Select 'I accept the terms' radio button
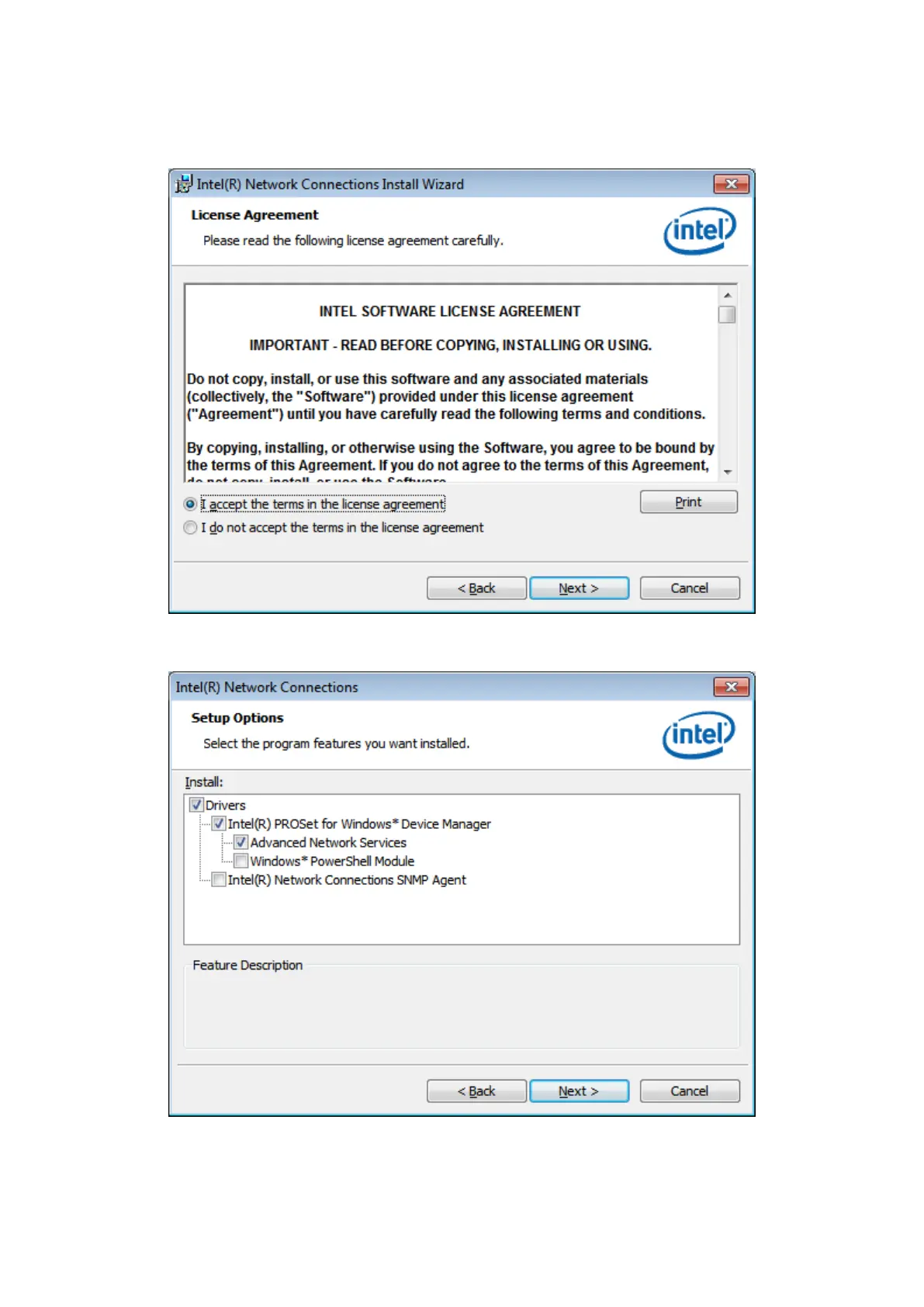Image resolution: width=924 pixels, height=1307 pixels. pos(190,504)
